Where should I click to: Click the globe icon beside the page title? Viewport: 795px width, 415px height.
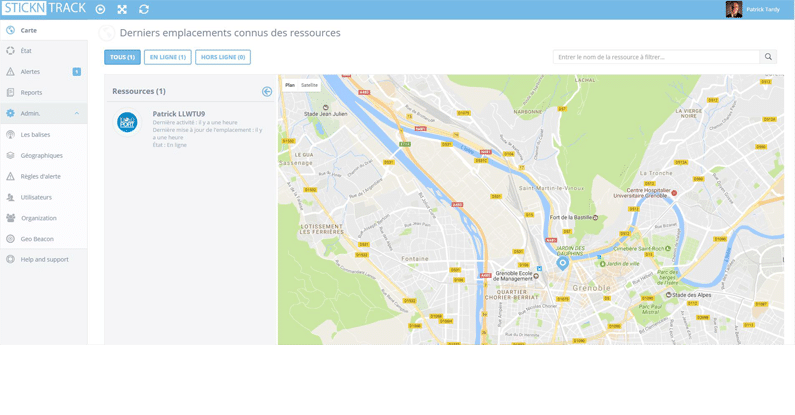(106, 33)
